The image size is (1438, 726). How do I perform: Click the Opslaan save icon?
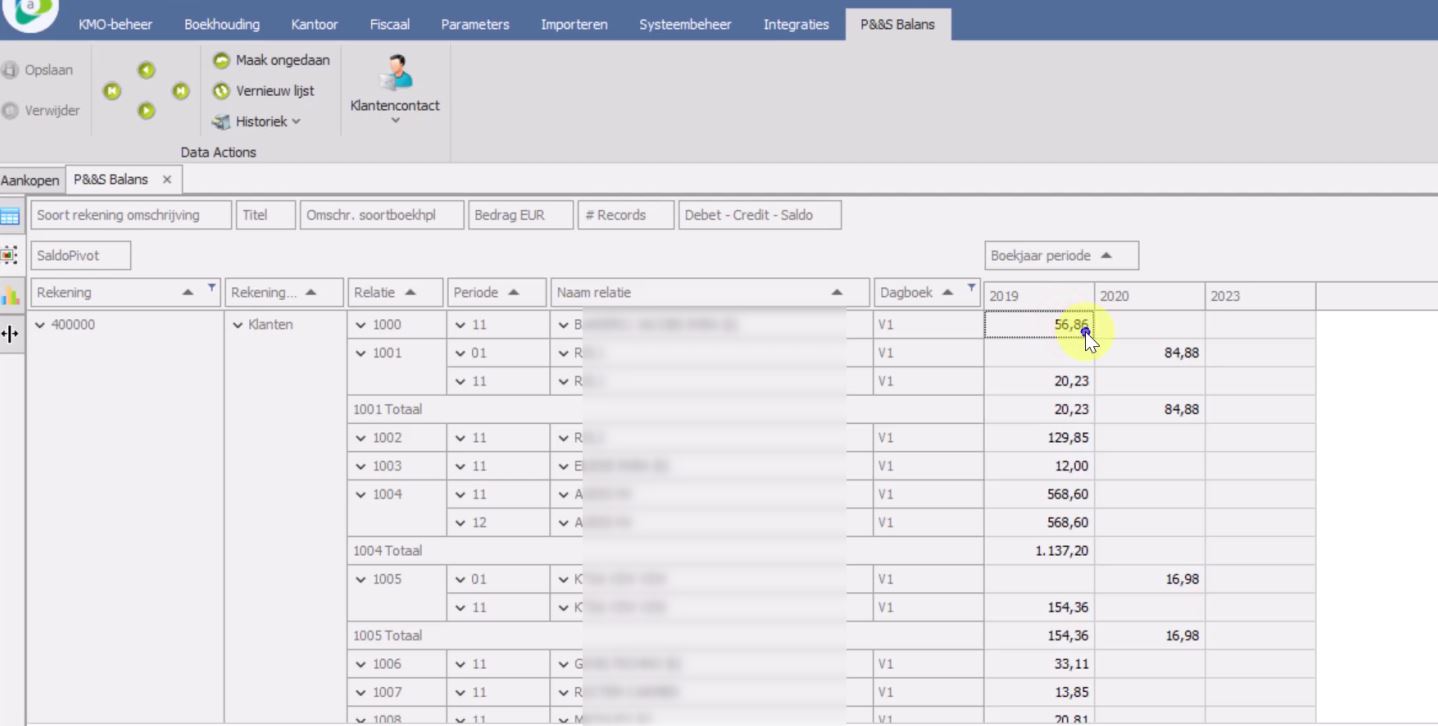point(11,70)
